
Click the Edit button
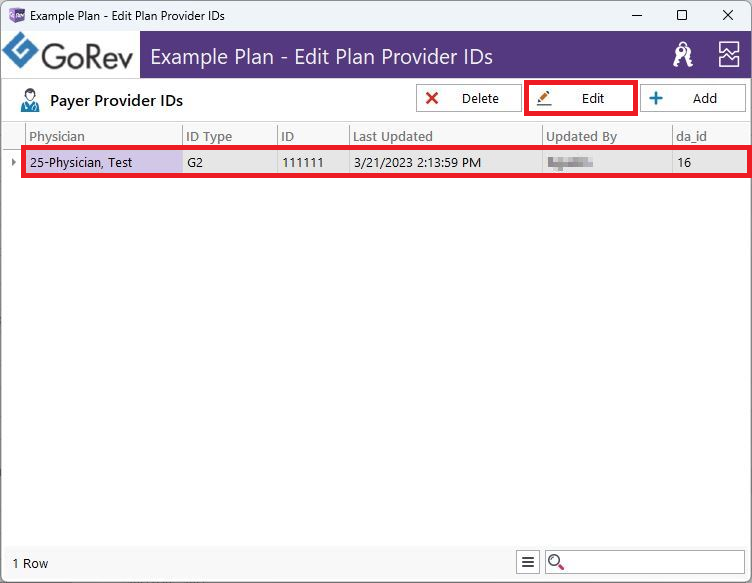point(580,98)
